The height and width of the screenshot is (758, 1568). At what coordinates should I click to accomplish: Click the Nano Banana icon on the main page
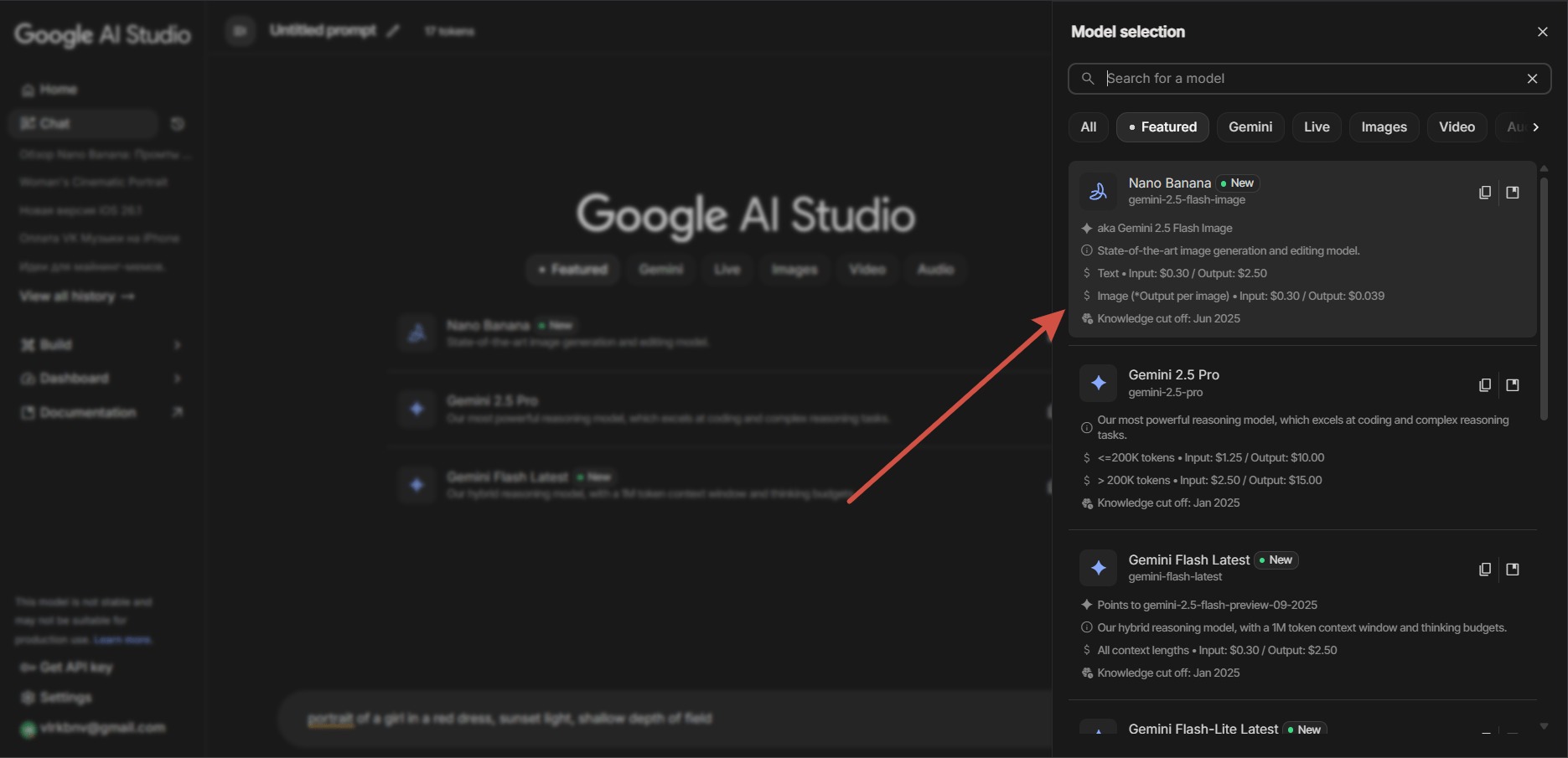[x=417, y=333]
